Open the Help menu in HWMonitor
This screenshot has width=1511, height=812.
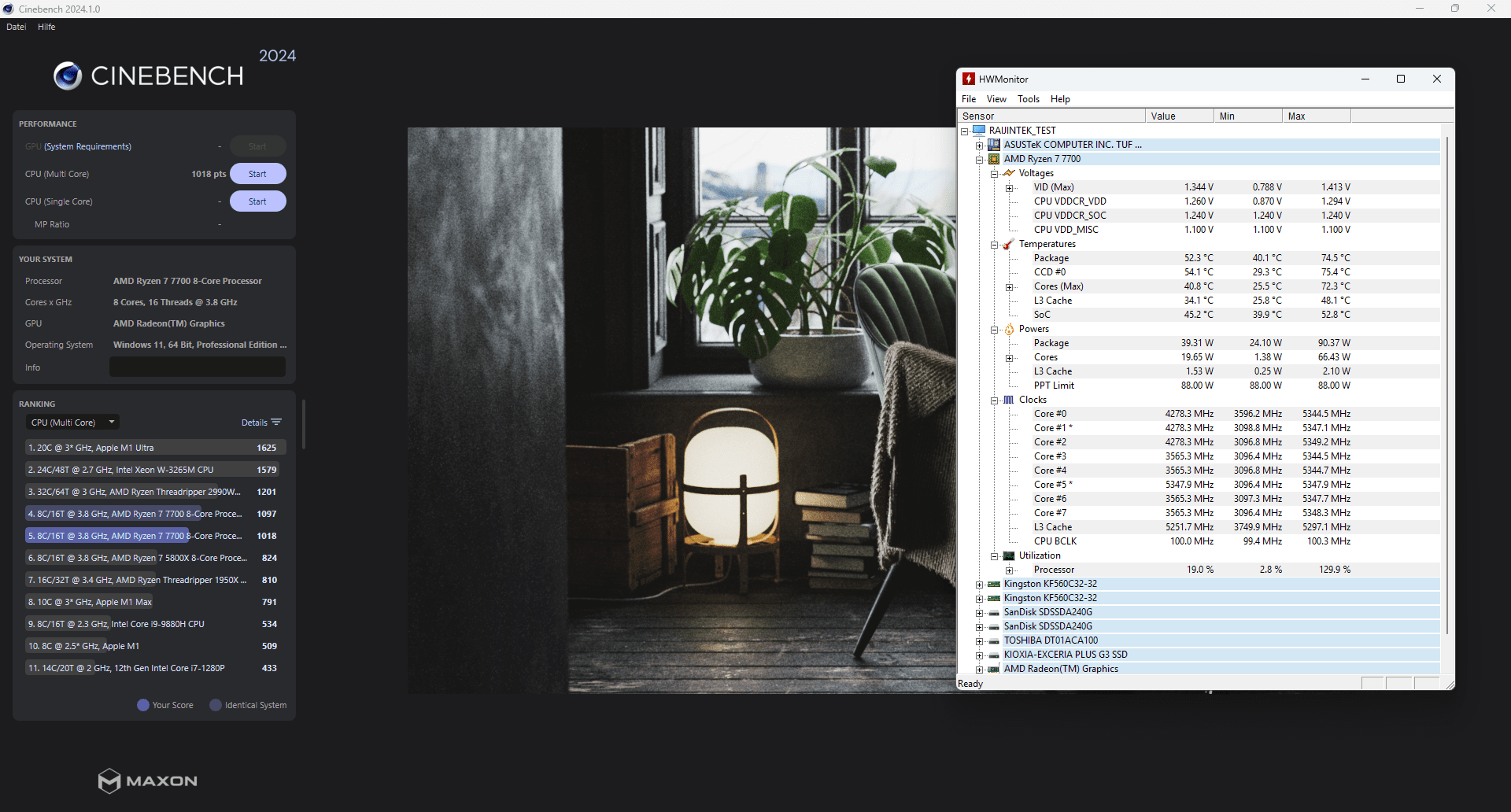click(x=1060, y=99)
